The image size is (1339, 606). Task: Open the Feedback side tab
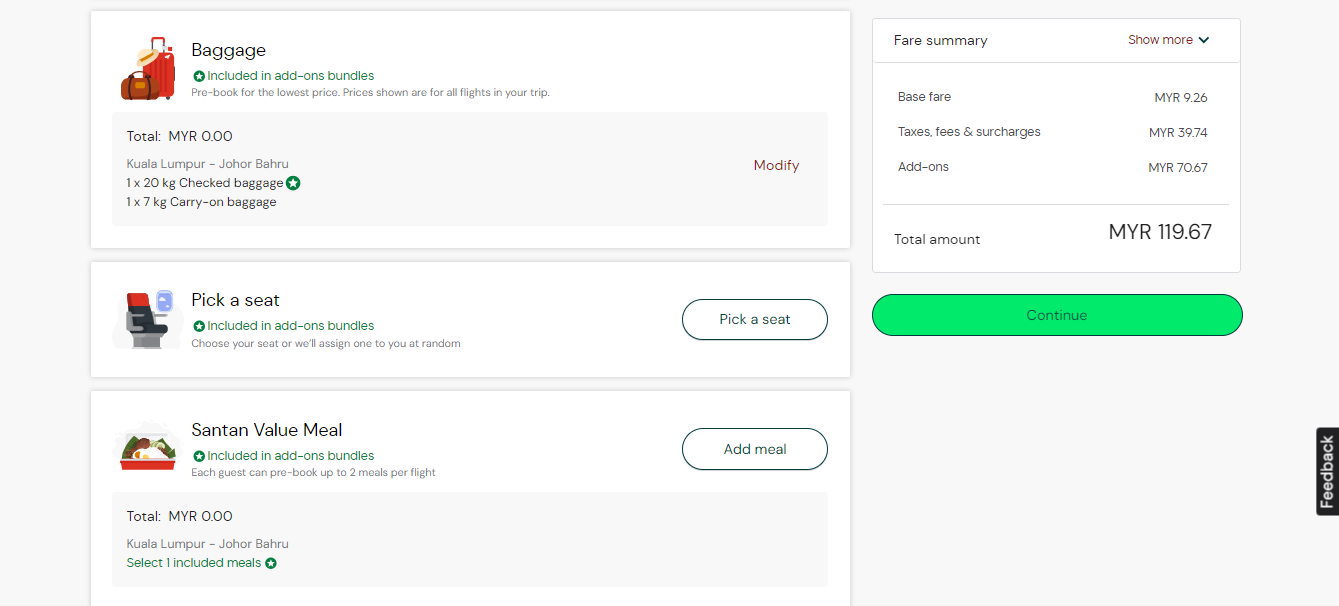click(1327, 471)
